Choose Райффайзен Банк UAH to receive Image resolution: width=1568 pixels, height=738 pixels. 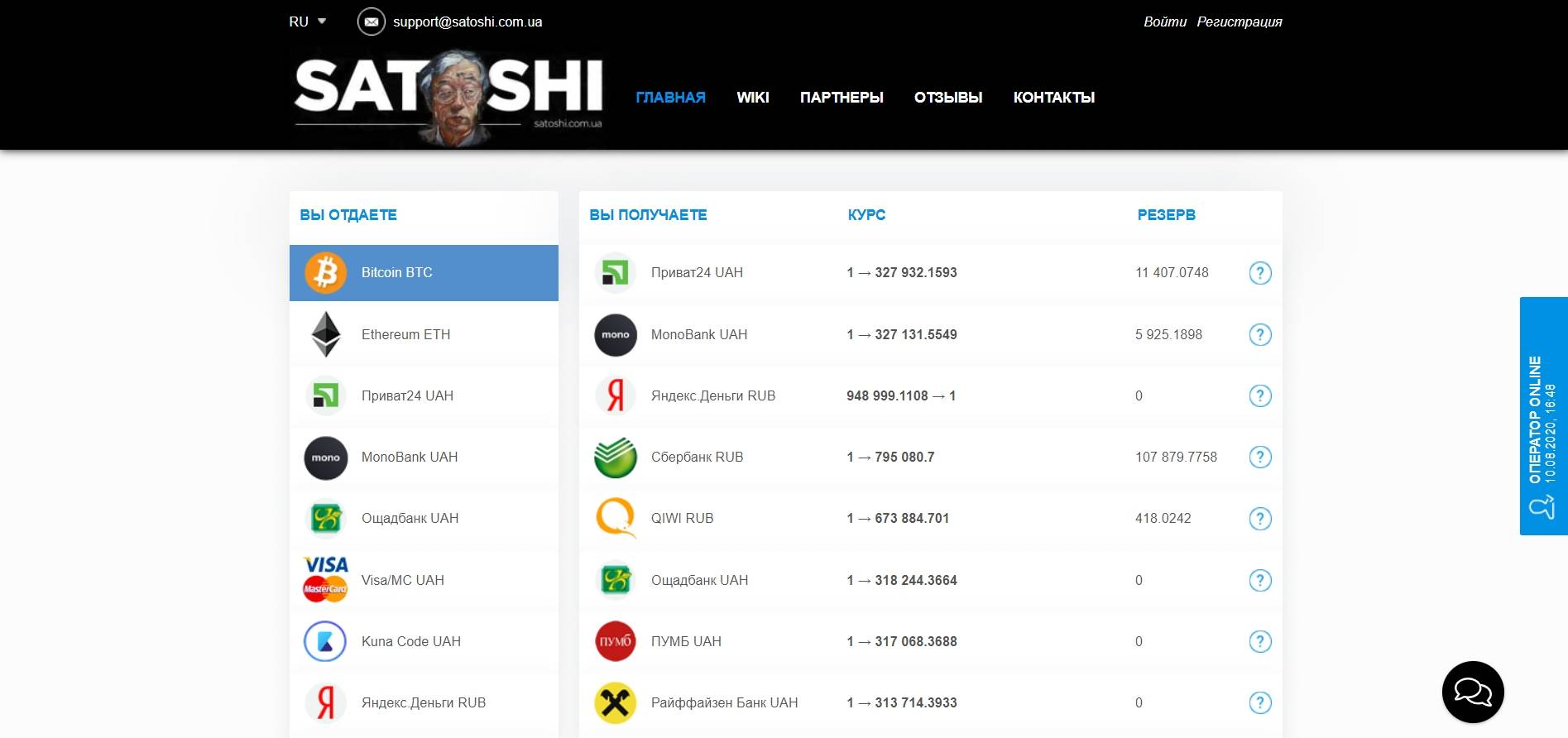[931, 702]
